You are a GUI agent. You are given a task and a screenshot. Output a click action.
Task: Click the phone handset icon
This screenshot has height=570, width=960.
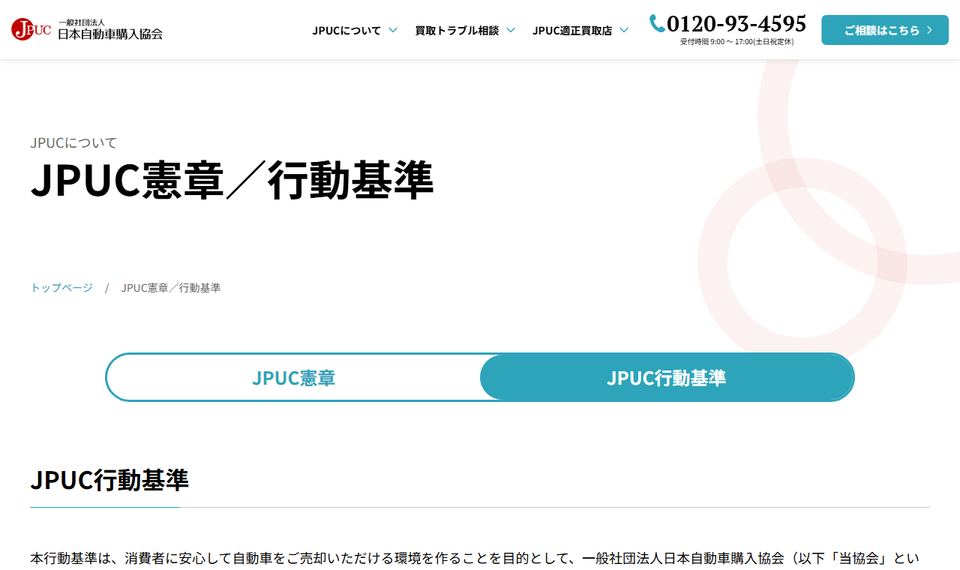tap(657, 23)
